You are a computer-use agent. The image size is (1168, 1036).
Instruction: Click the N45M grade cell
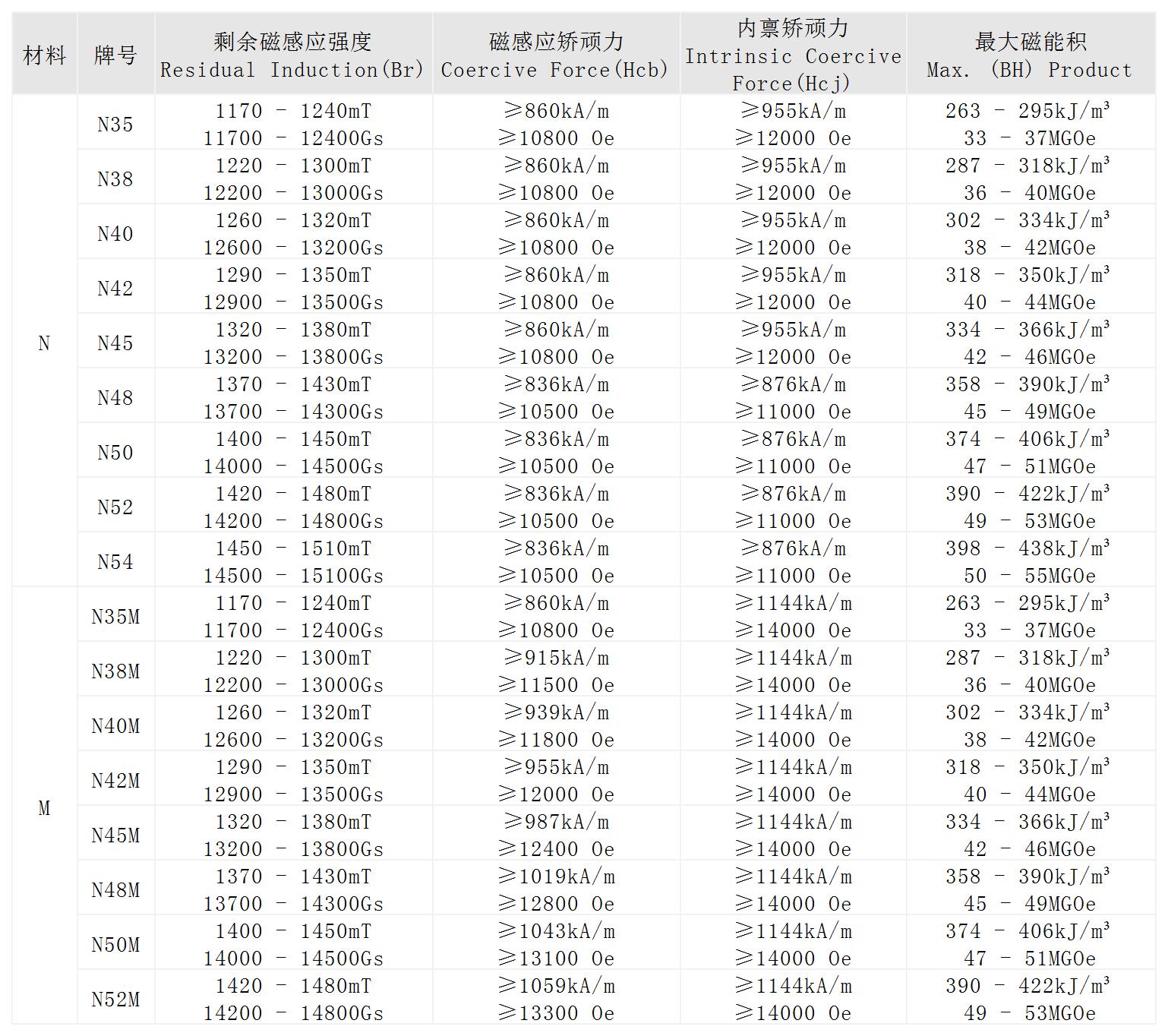[x=115, y=835]
